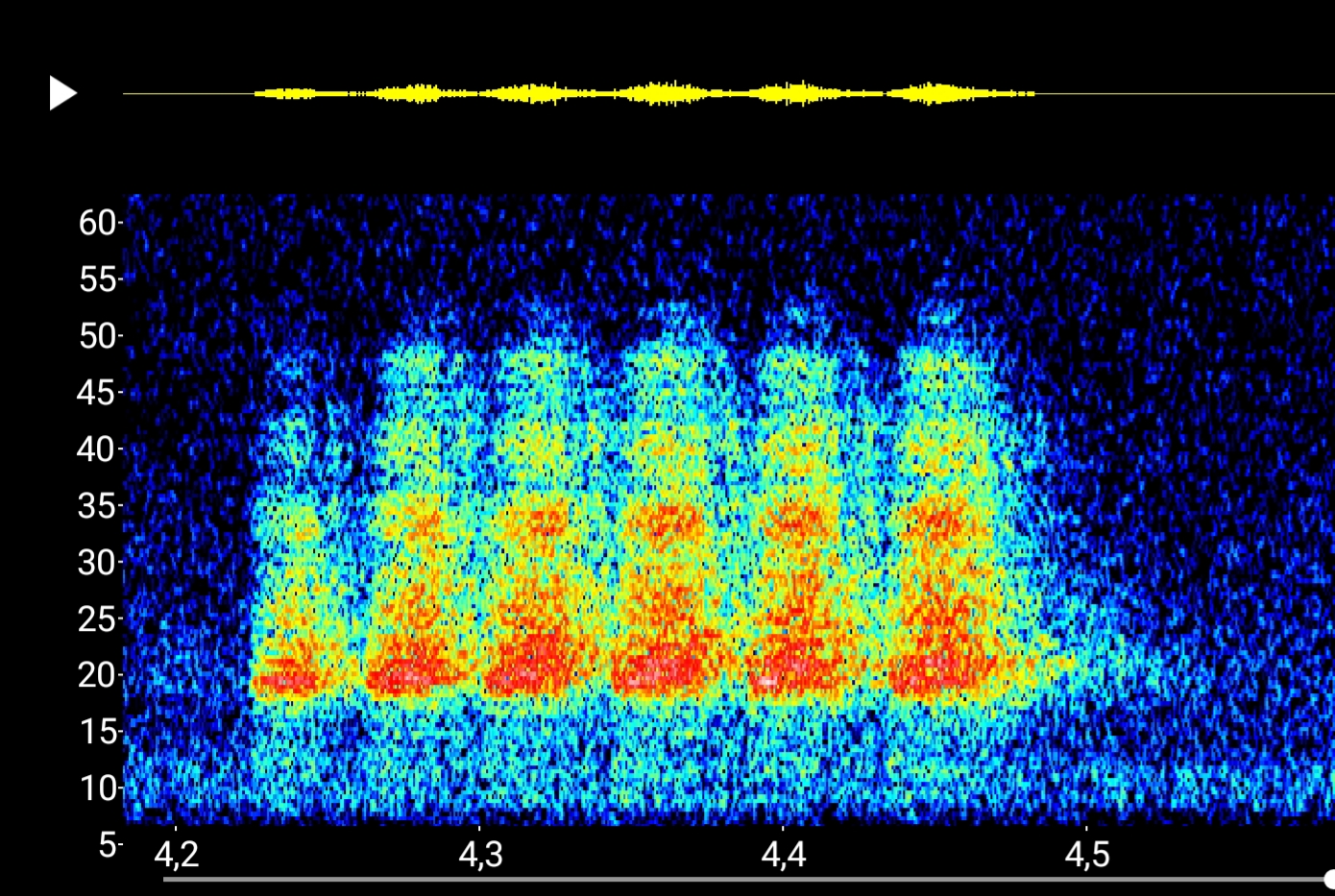Select the 50 frequency axis label
This screenshot has width=1335, height=896.
click(x=97, y=336)
